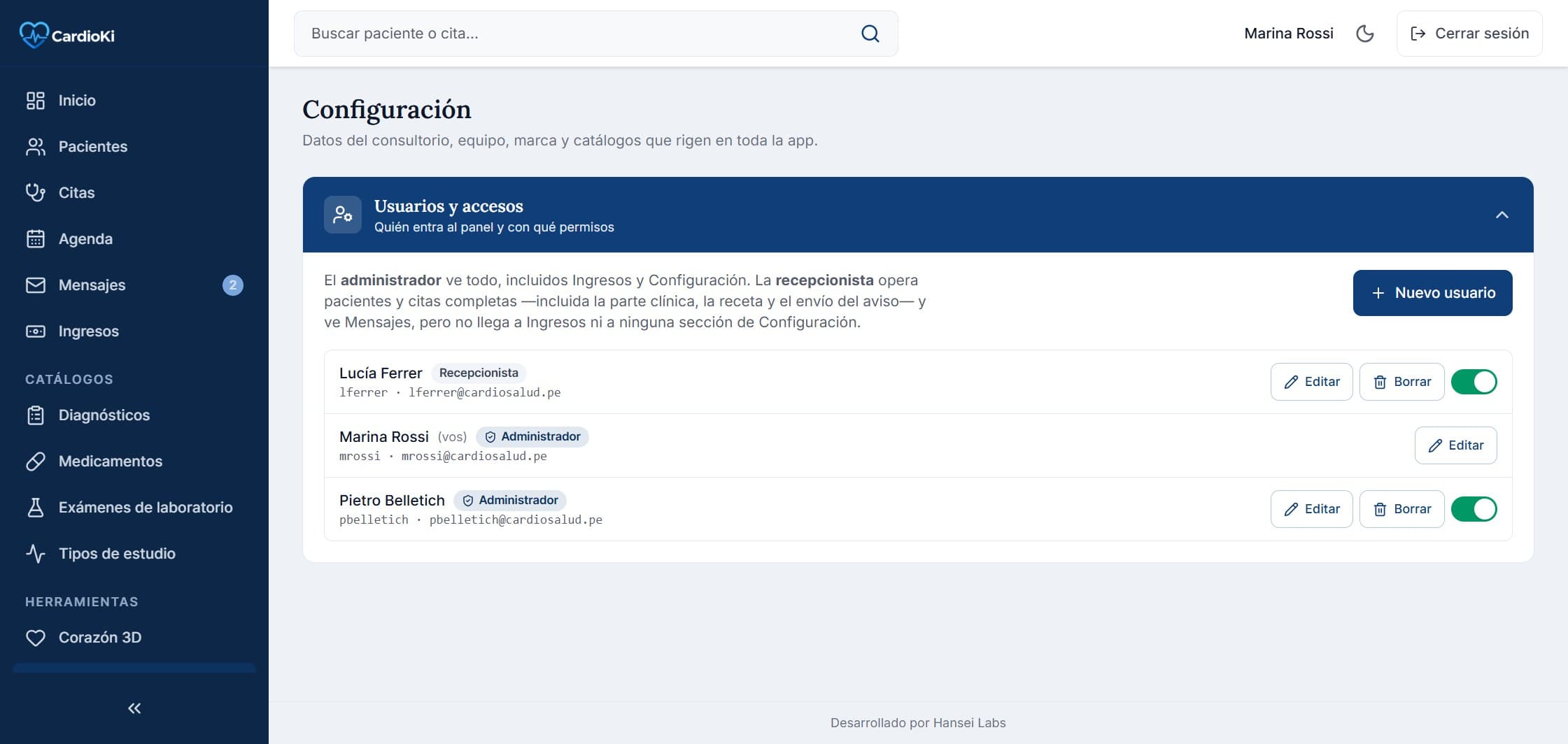1568x744 pixels.
Task: Launch the Corazón 3D tool
Action: pos(134,638)
